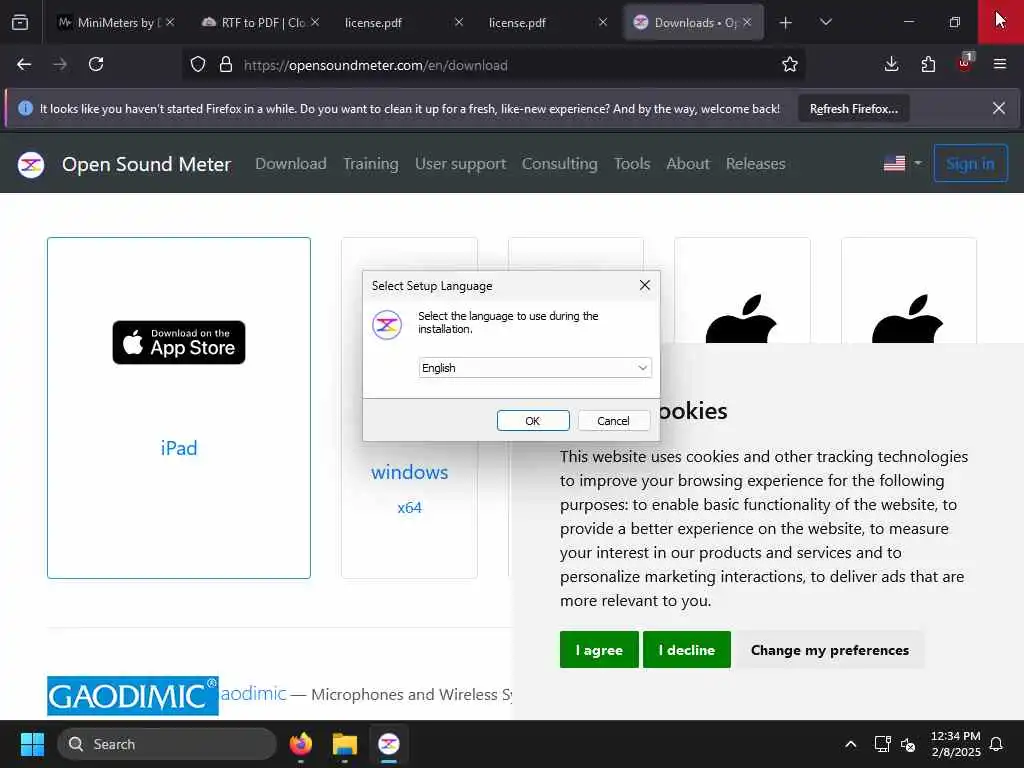
Task: Click the Download on the App Store badge
Action: click(179, 342)
